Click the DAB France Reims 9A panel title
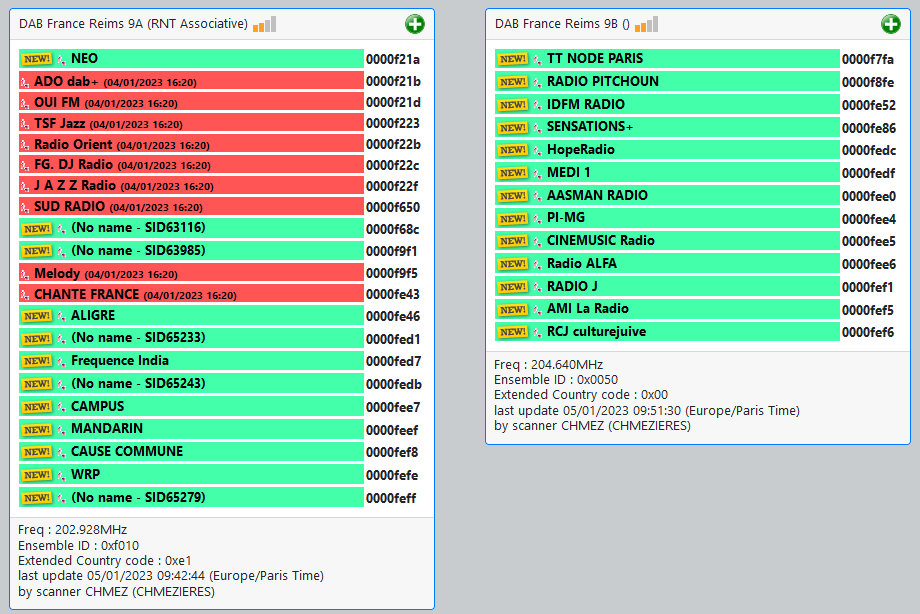Image resolution: width=920 pixels, height=614 pixels. (x=134, y=23)
